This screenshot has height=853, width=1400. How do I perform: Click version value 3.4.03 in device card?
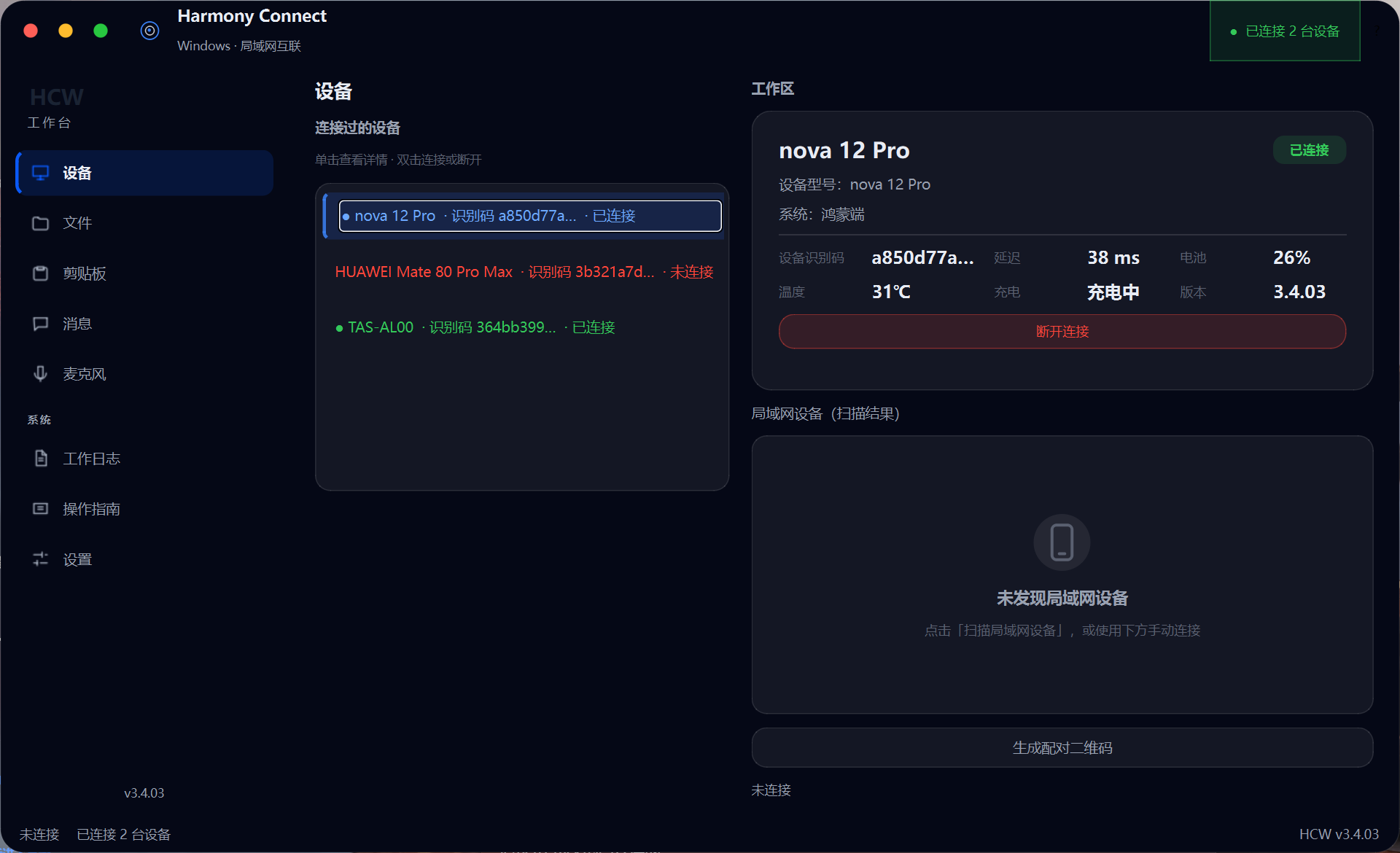pos(1299,292)
